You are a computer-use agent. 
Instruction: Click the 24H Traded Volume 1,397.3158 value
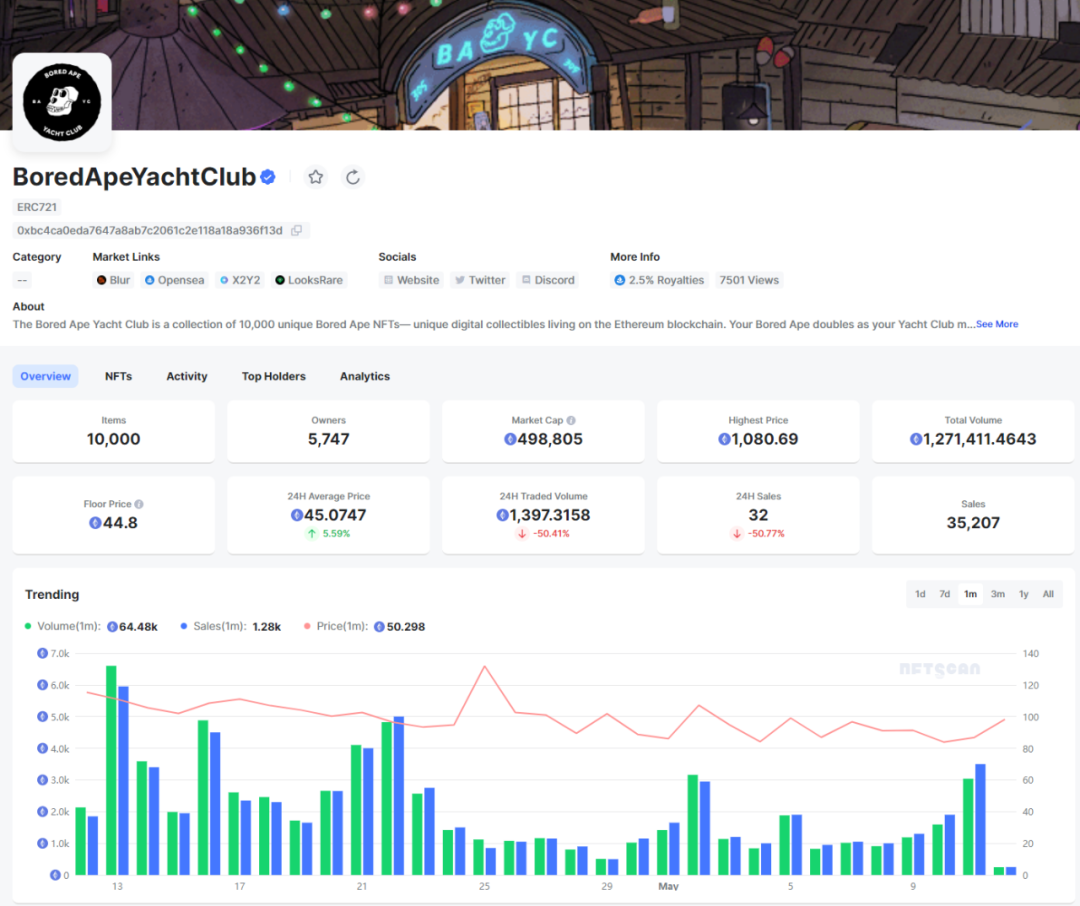pos(543,515)
